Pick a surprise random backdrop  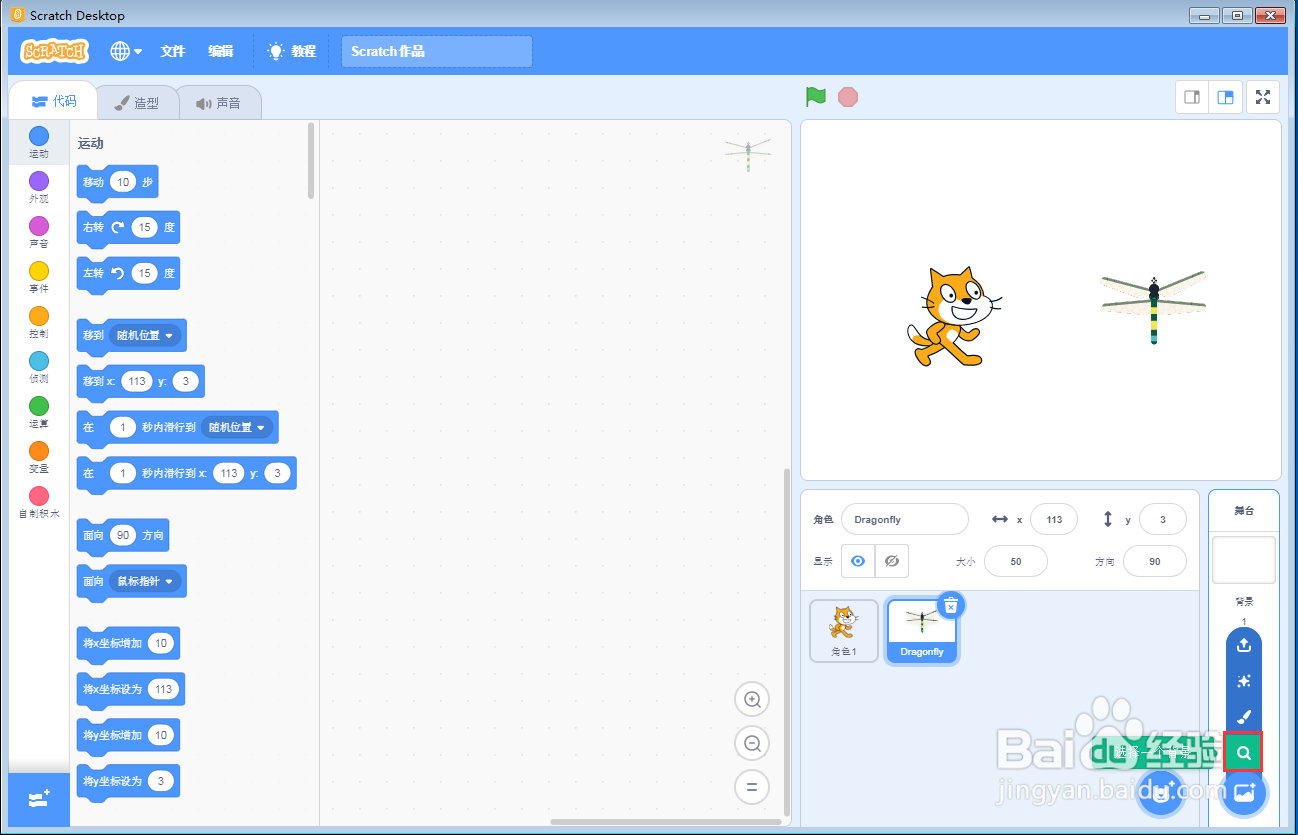point(1244,681)
